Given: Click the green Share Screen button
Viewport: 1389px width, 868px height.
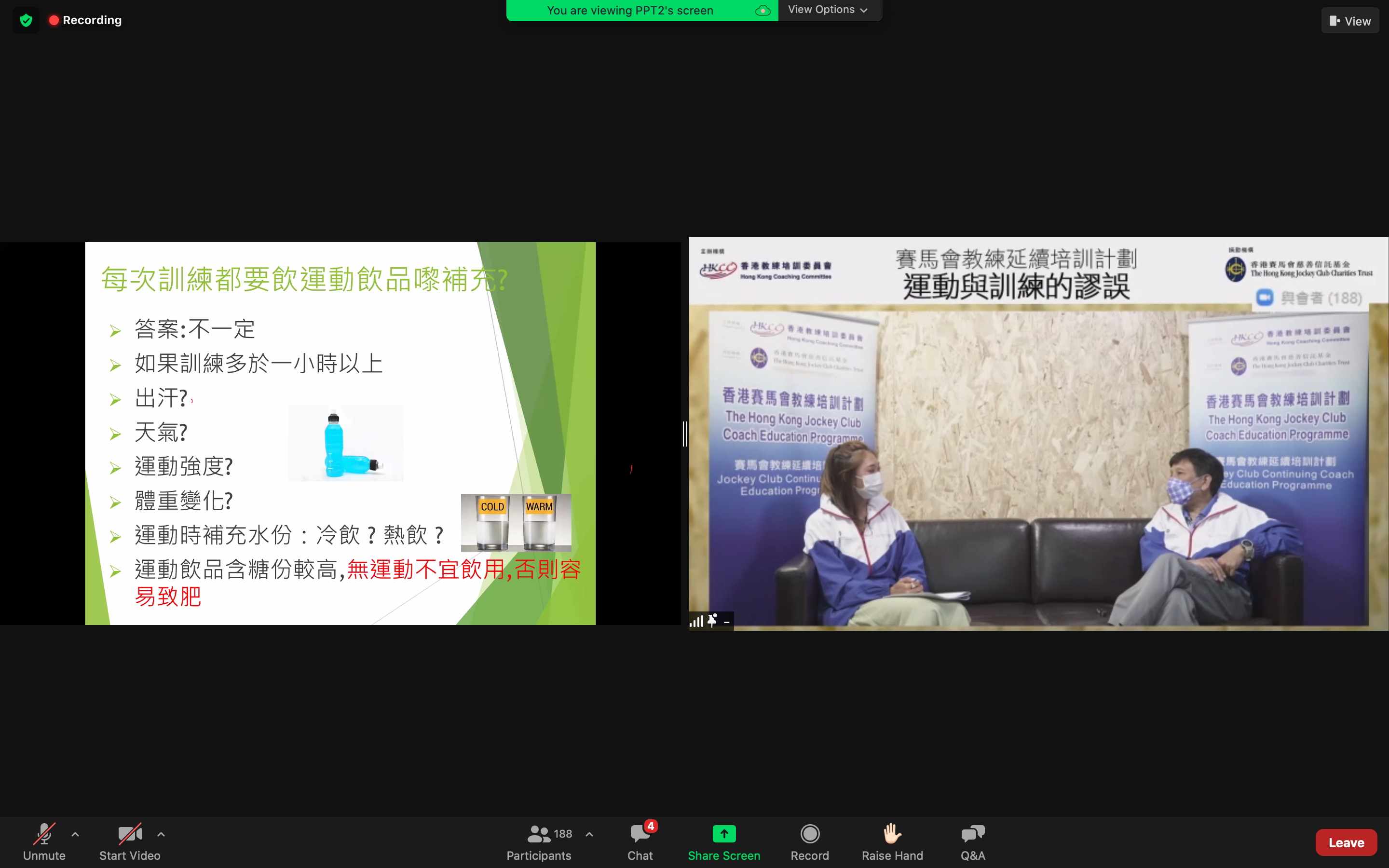Looking at the screenshot, I should [x=724, y=841].
